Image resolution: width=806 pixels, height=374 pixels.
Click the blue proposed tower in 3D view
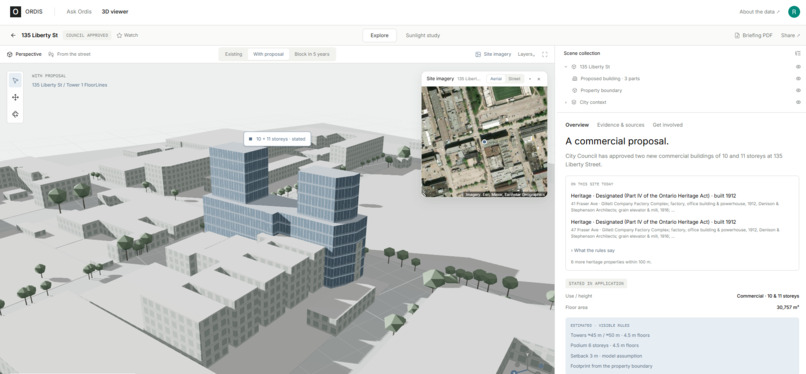(285, 216)
